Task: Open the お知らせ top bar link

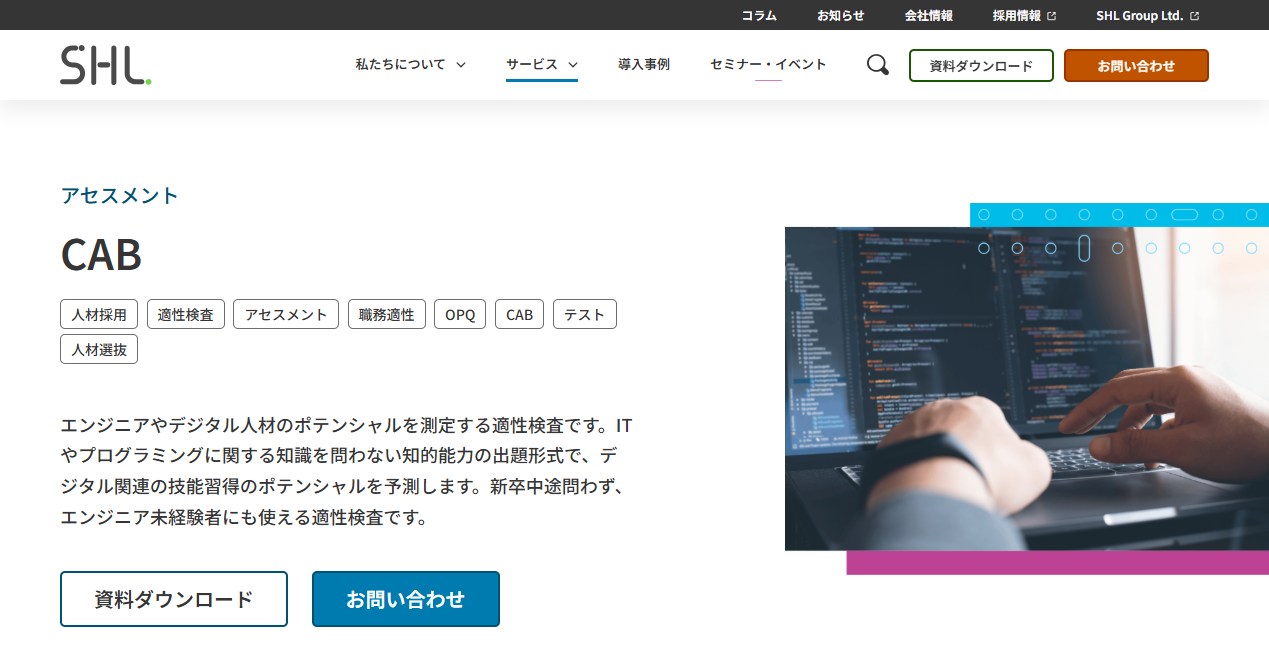Action: pyautogui.click(x=840, y=16)
